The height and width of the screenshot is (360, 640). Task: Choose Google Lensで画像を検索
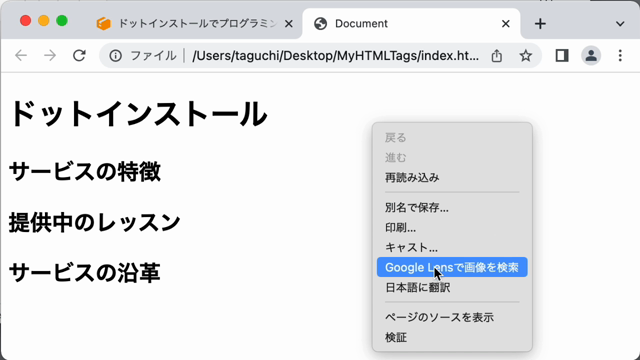452,267
